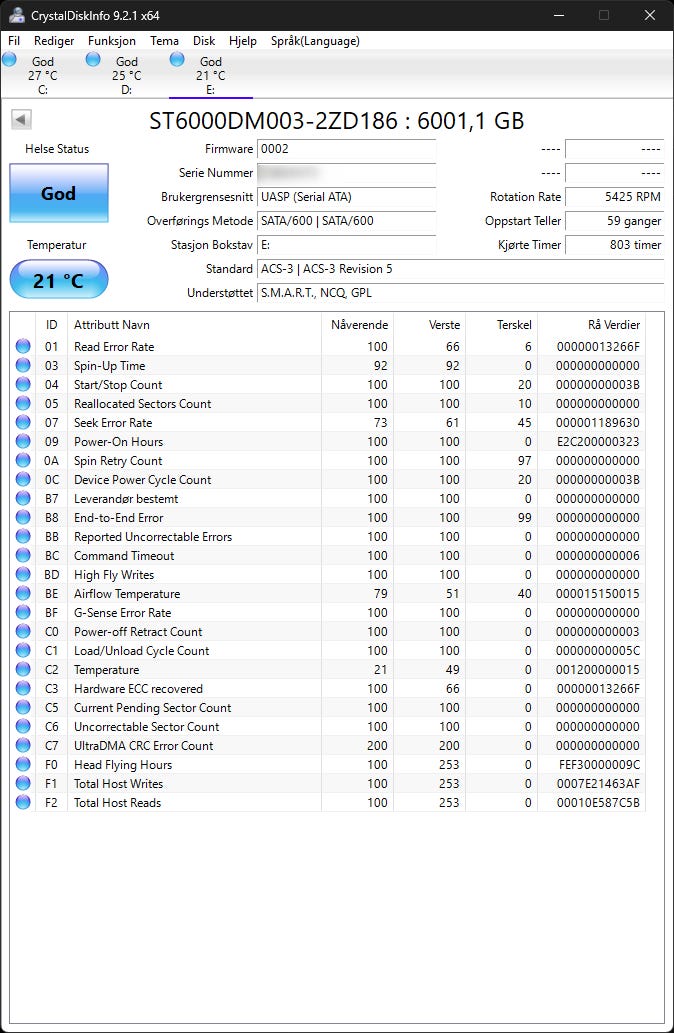Select the Leverandør bestemt attribute row

click(x=327, y=498)
